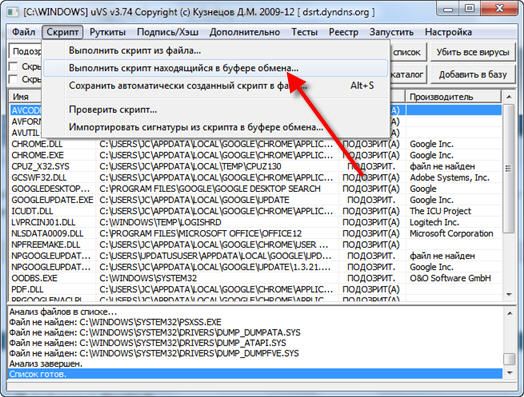The width and height of the screenshot is (524, 397).
Task: Open the Настройка menu
Action: [x=448, y=32]
